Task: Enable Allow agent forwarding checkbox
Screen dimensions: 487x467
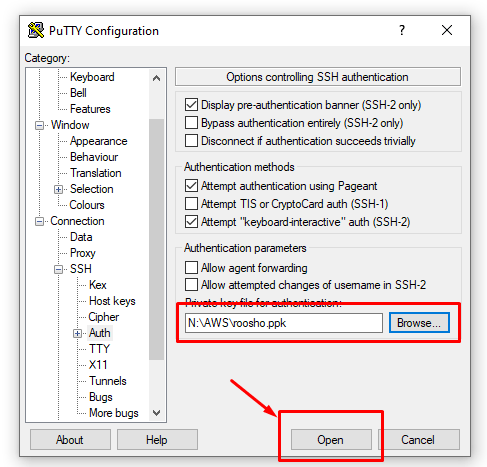Action: coord(191,268)
